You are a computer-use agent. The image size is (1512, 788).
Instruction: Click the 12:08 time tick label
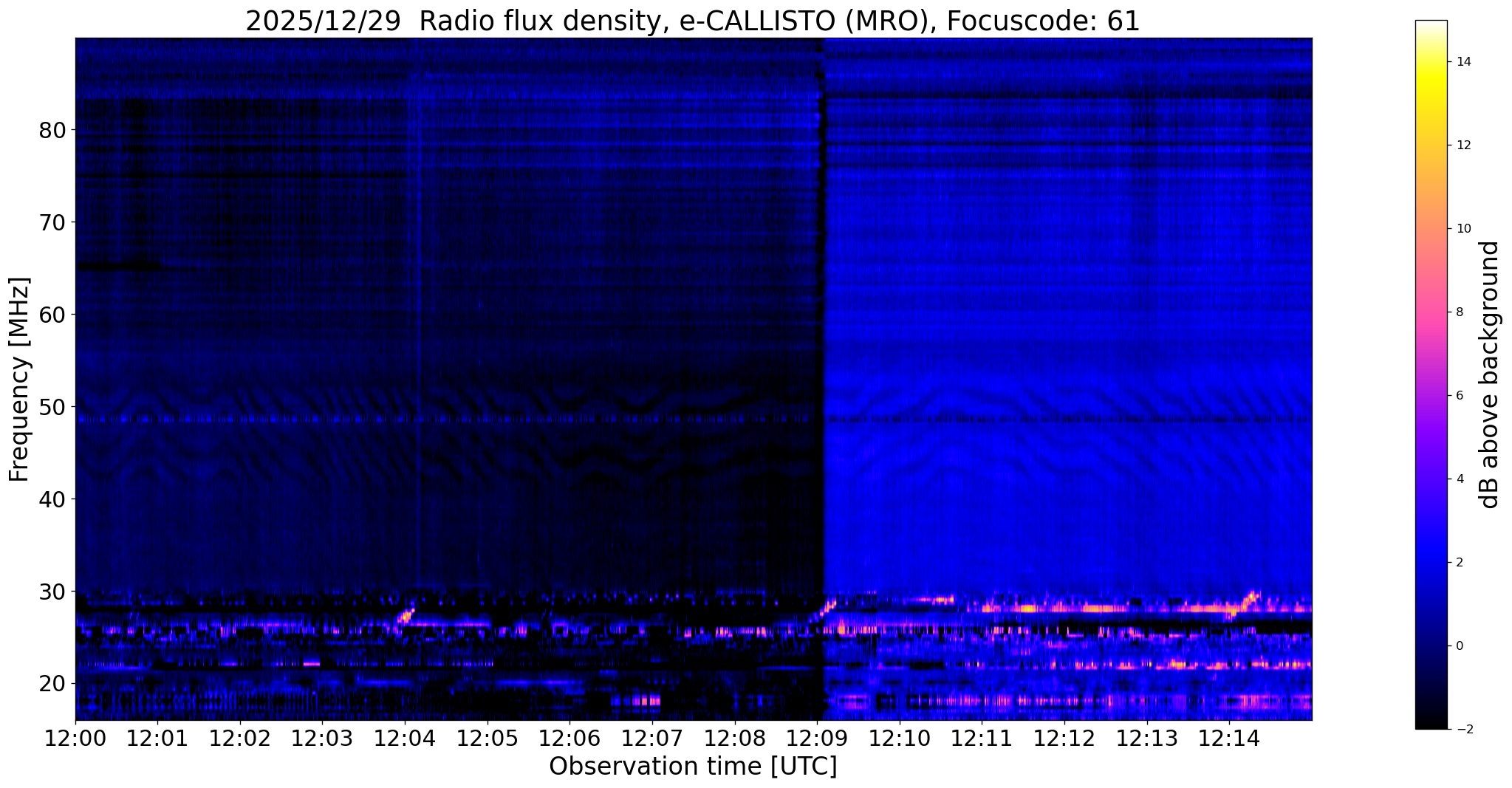pyautogui.click(x=734, y=739)
